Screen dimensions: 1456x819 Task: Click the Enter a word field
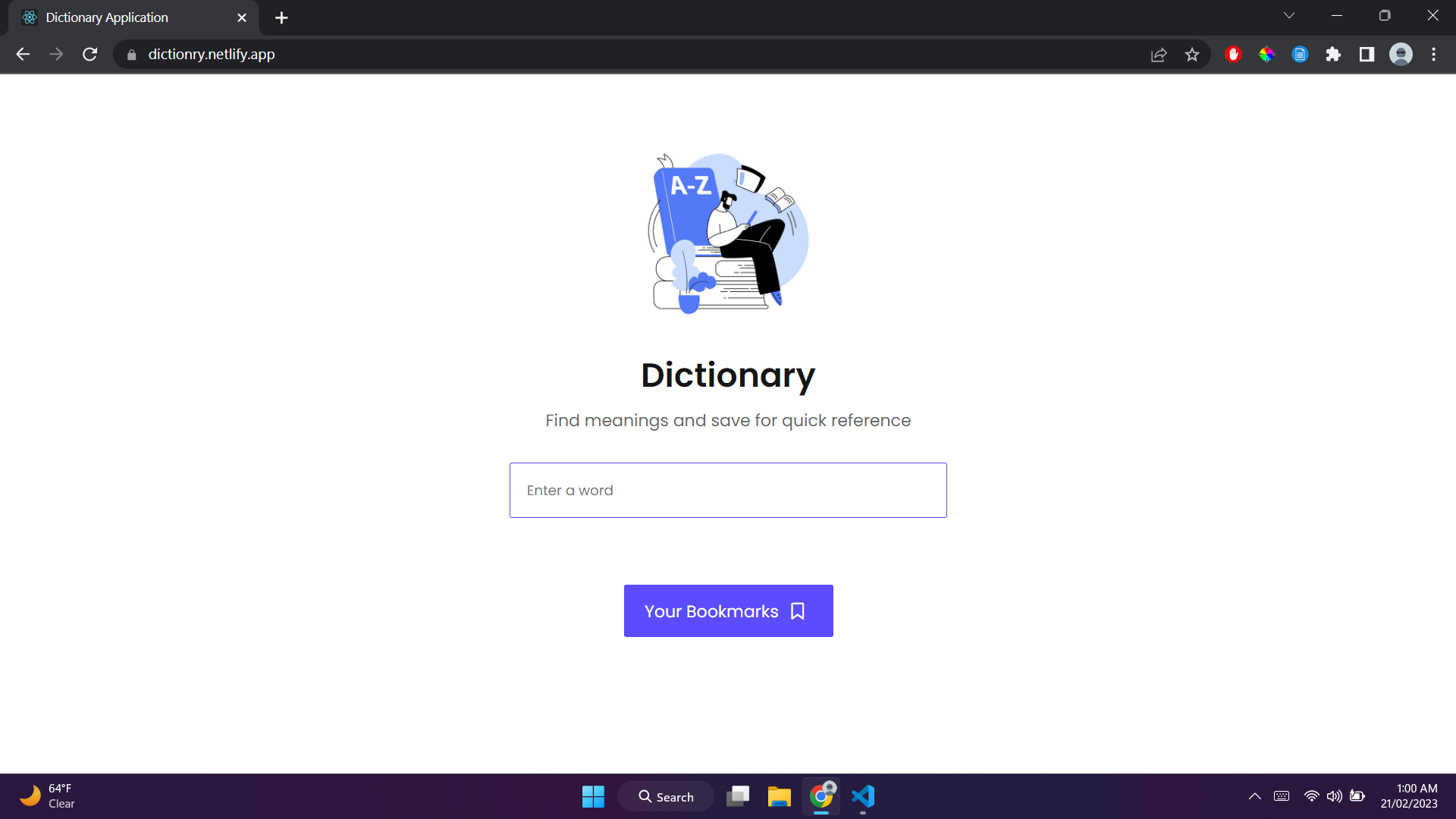tap(728, 491)
